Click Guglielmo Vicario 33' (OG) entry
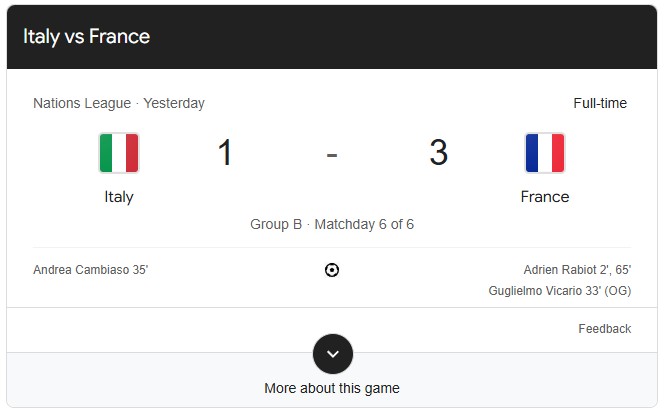The width and height of the screenshot is (667, 414). [560, 290]
